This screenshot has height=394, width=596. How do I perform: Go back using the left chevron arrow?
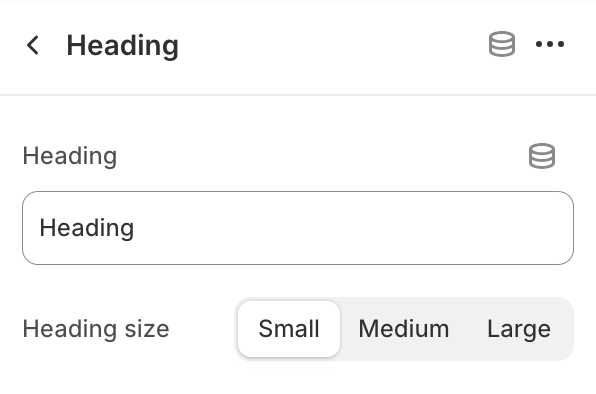coord(33,45)
